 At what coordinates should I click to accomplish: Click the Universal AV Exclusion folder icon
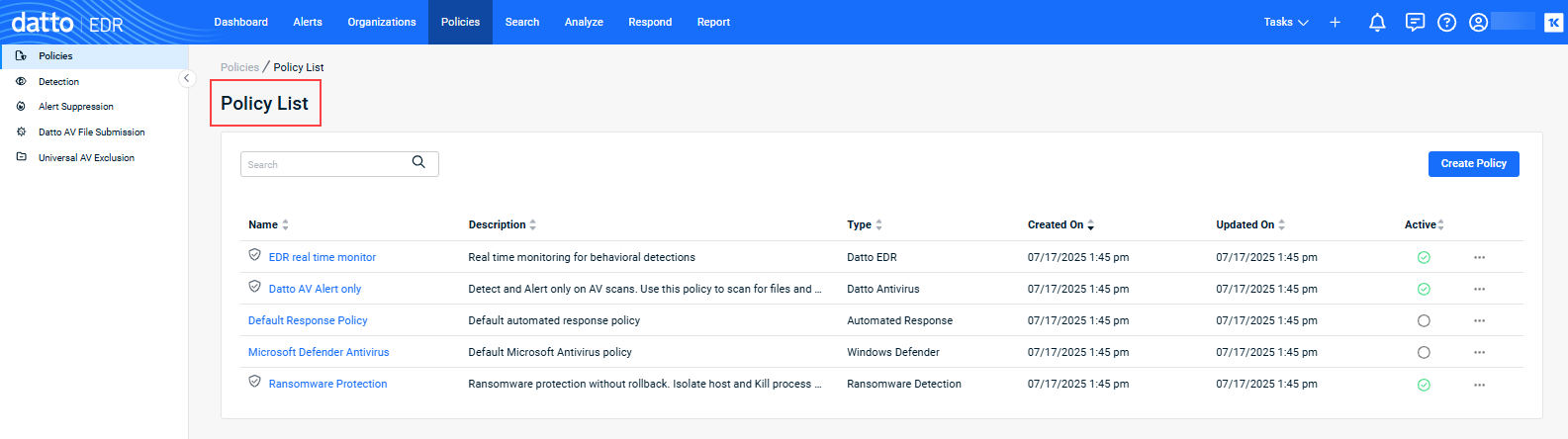pyautogui.click(x=21, y=157)
